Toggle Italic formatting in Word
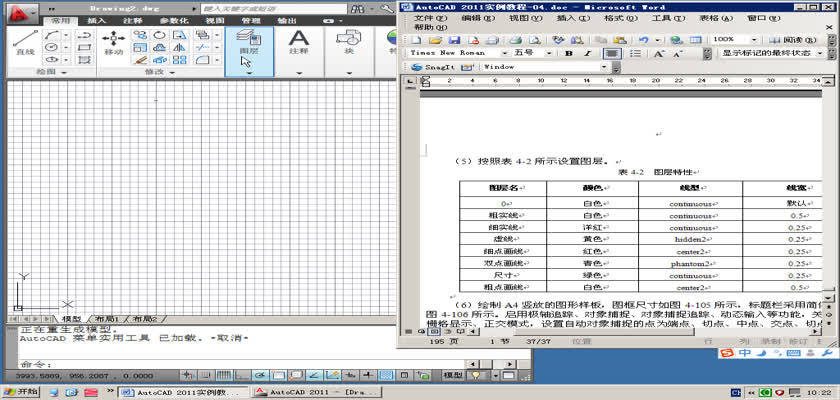This screenshot has height=400, width=840. click(x=587, y=54)
